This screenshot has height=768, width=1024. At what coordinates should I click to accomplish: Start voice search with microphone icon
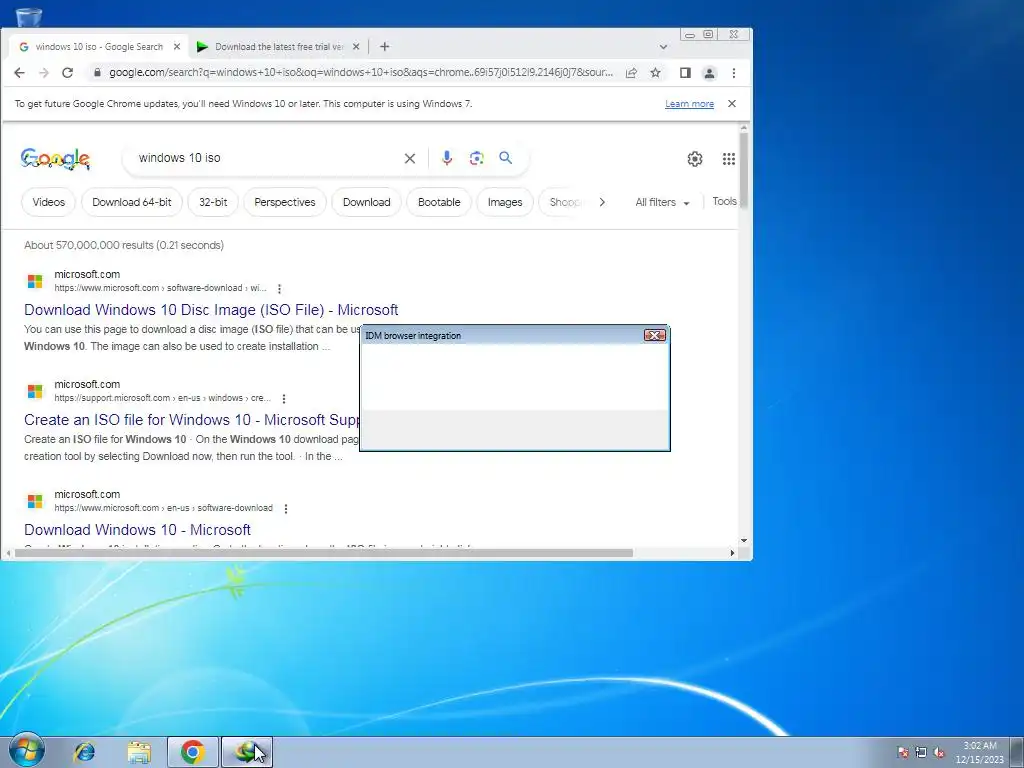[447, 158]
